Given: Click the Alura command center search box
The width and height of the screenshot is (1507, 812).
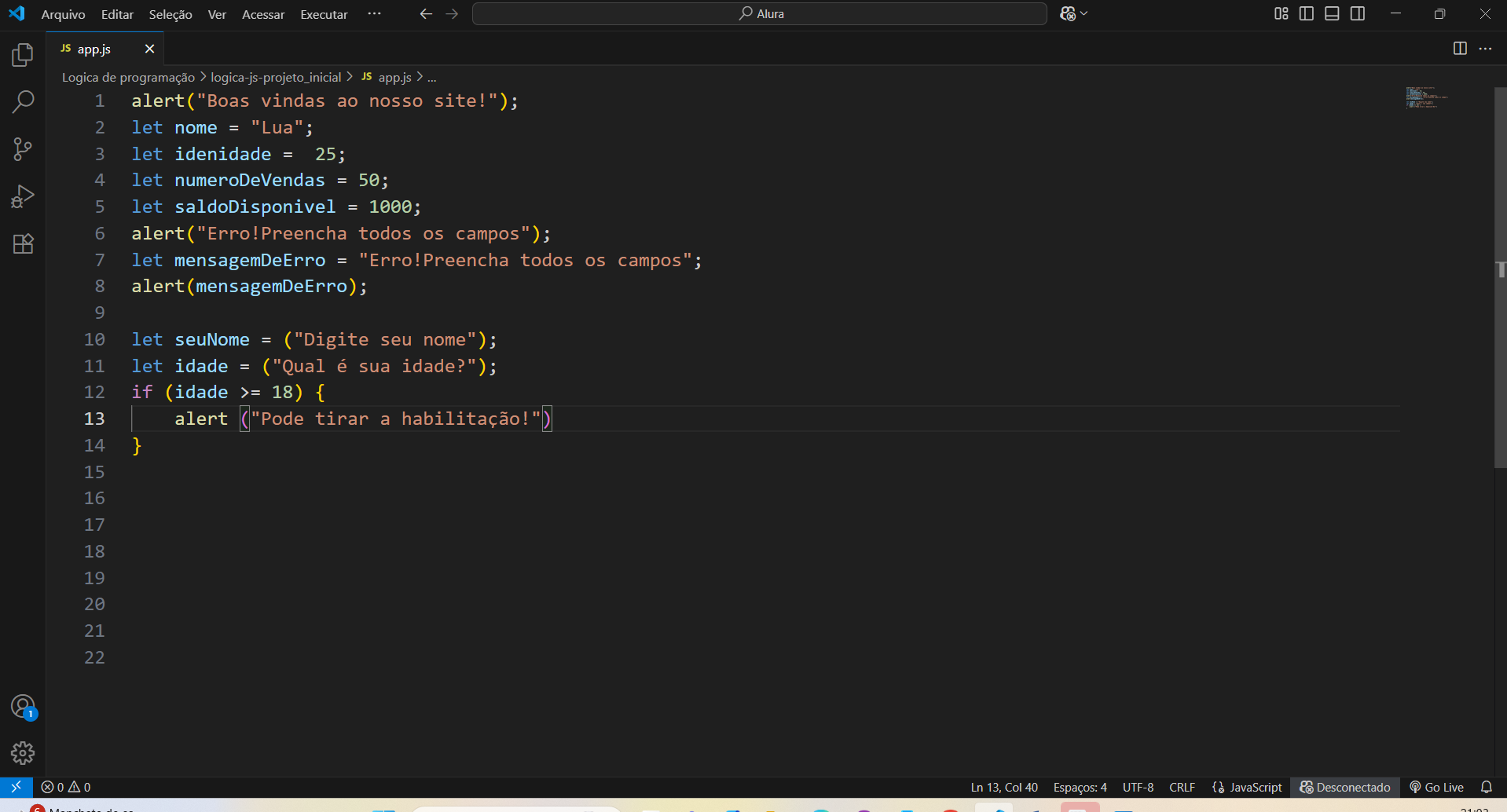Looking at the screenshot, I should coord(759,13).
